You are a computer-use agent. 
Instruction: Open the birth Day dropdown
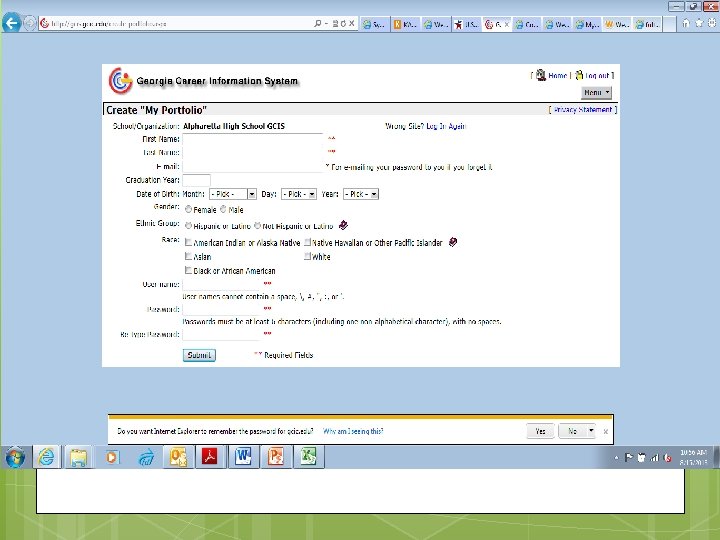tap(299, 194)
